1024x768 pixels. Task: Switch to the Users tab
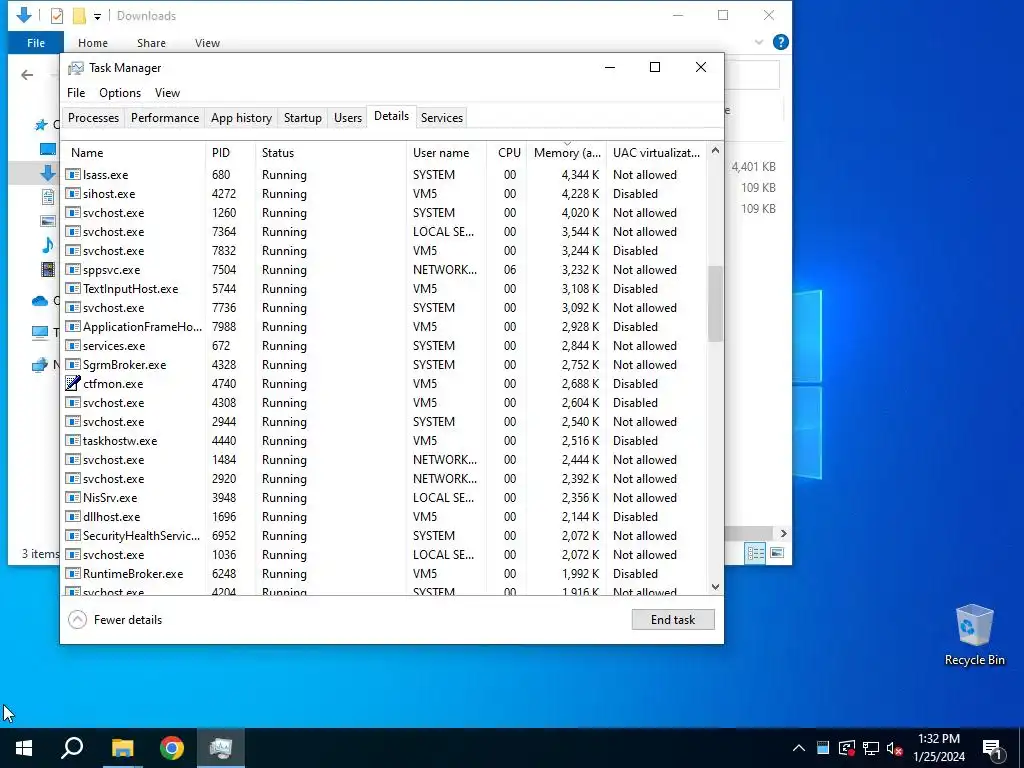[x=347, y=118]
